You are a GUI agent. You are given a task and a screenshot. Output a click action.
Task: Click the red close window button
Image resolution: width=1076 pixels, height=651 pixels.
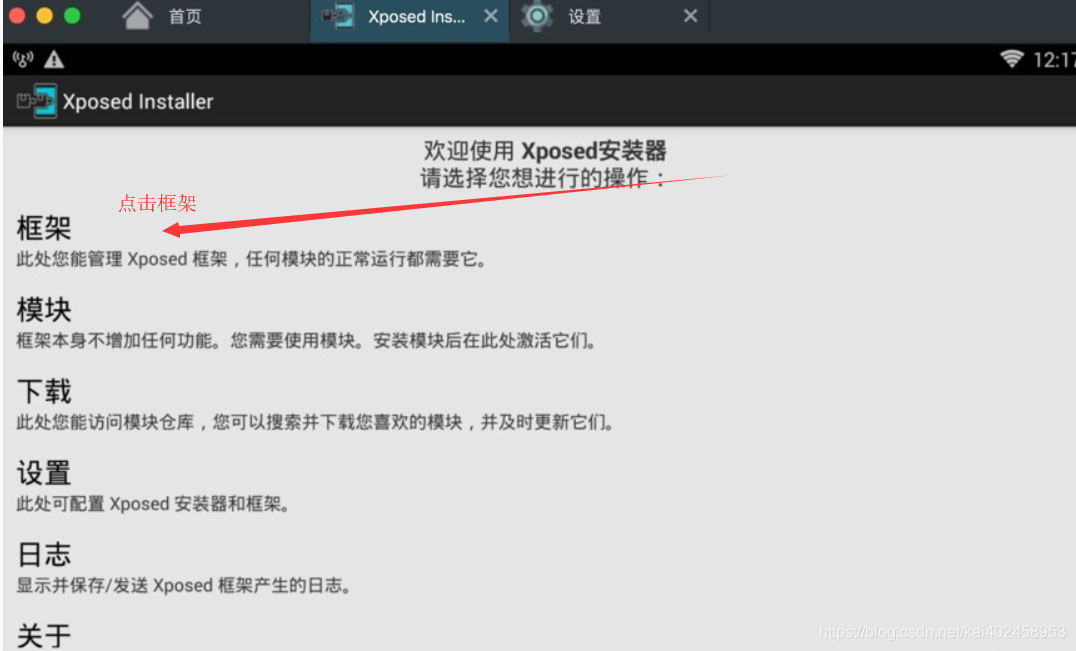click(x=17, y=16)
